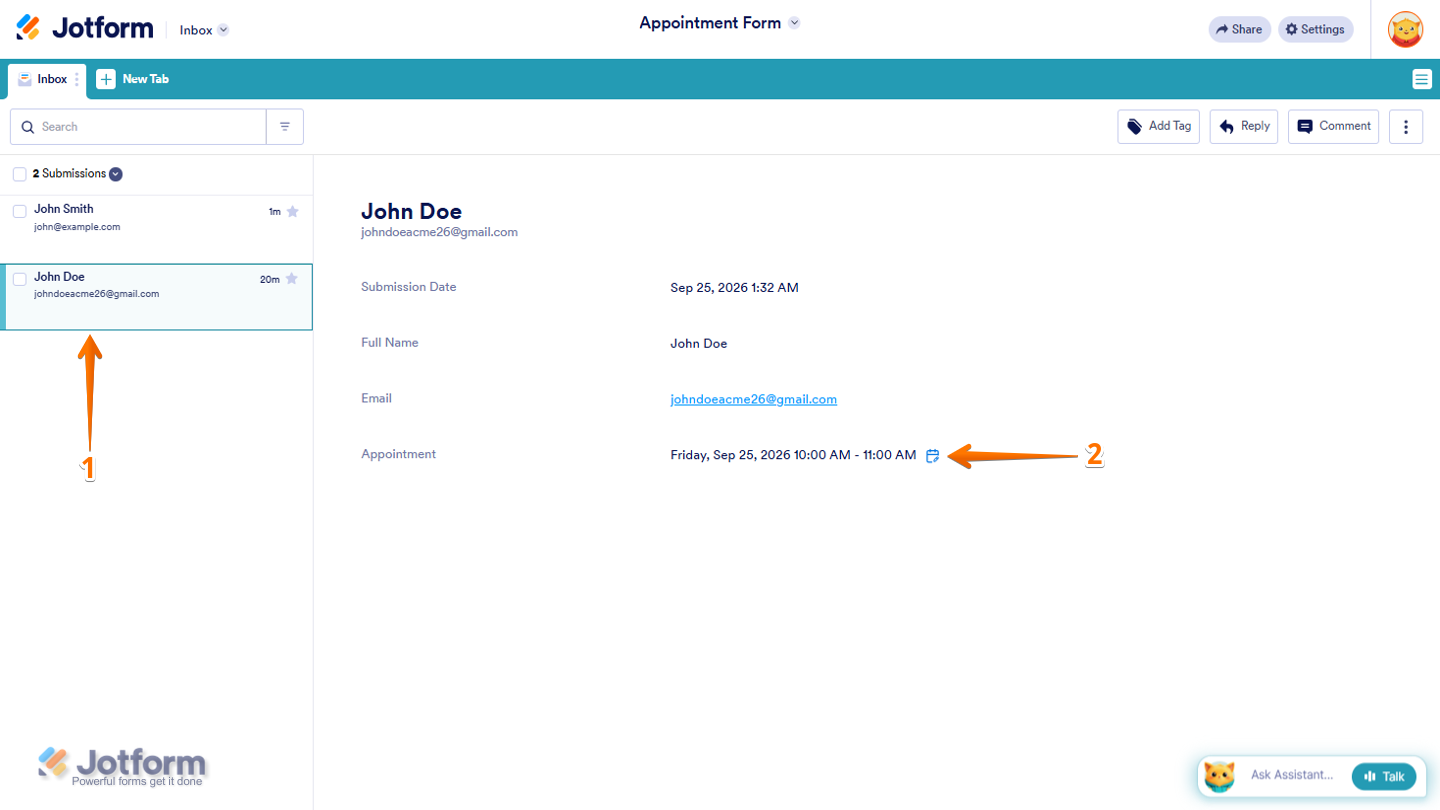This screenshot has width=1440, height=810.
Task: Open the johndoeacme26@gmail.com email link
Action: (x=753, y=399)
